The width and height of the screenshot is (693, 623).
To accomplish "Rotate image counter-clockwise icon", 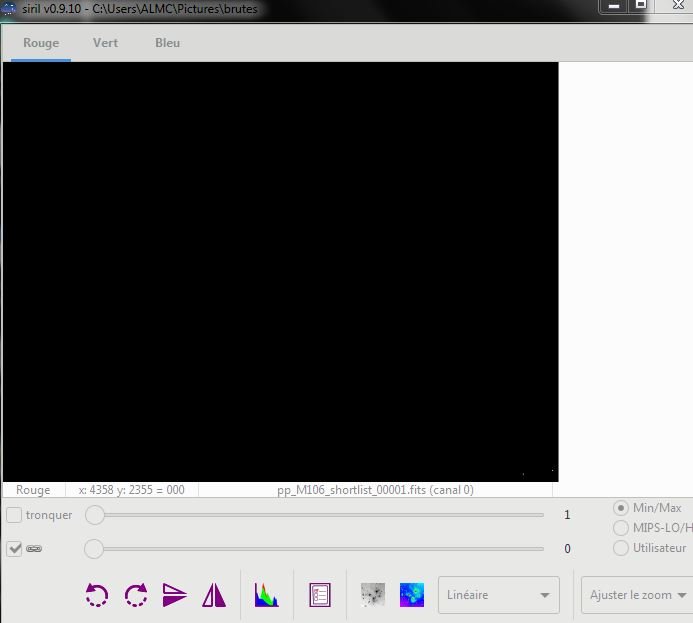I will (96, 595).
